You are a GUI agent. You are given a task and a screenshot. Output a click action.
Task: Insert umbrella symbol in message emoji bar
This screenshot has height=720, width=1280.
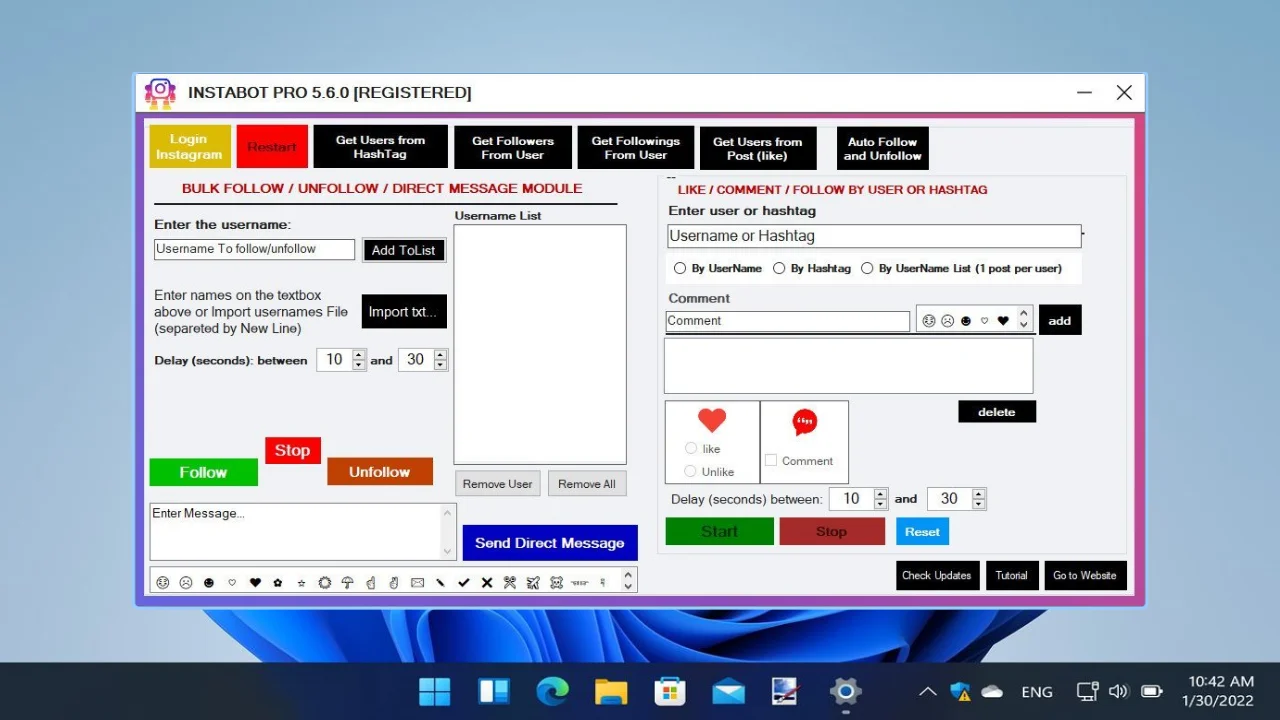tap(348, 582)
